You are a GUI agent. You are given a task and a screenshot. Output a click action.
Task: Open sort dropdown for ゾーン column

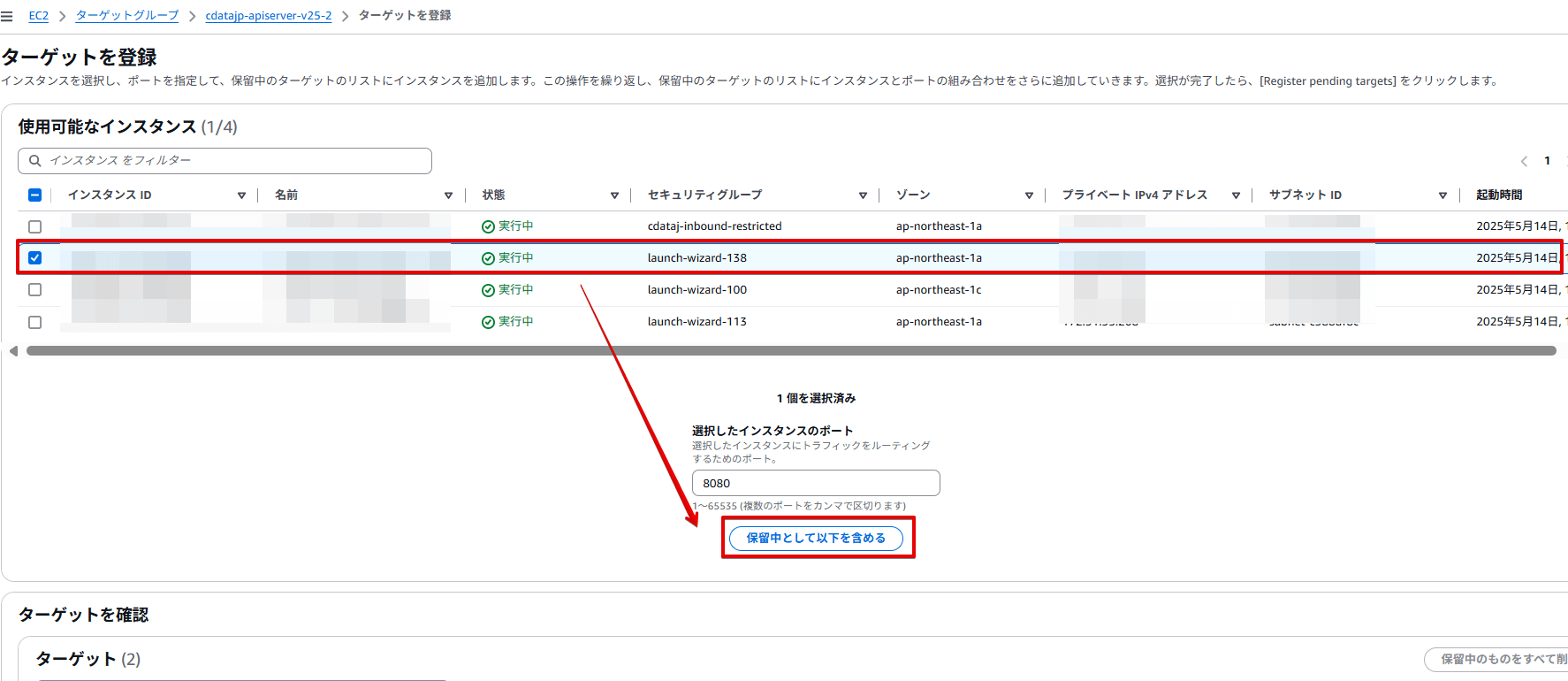1029,195
